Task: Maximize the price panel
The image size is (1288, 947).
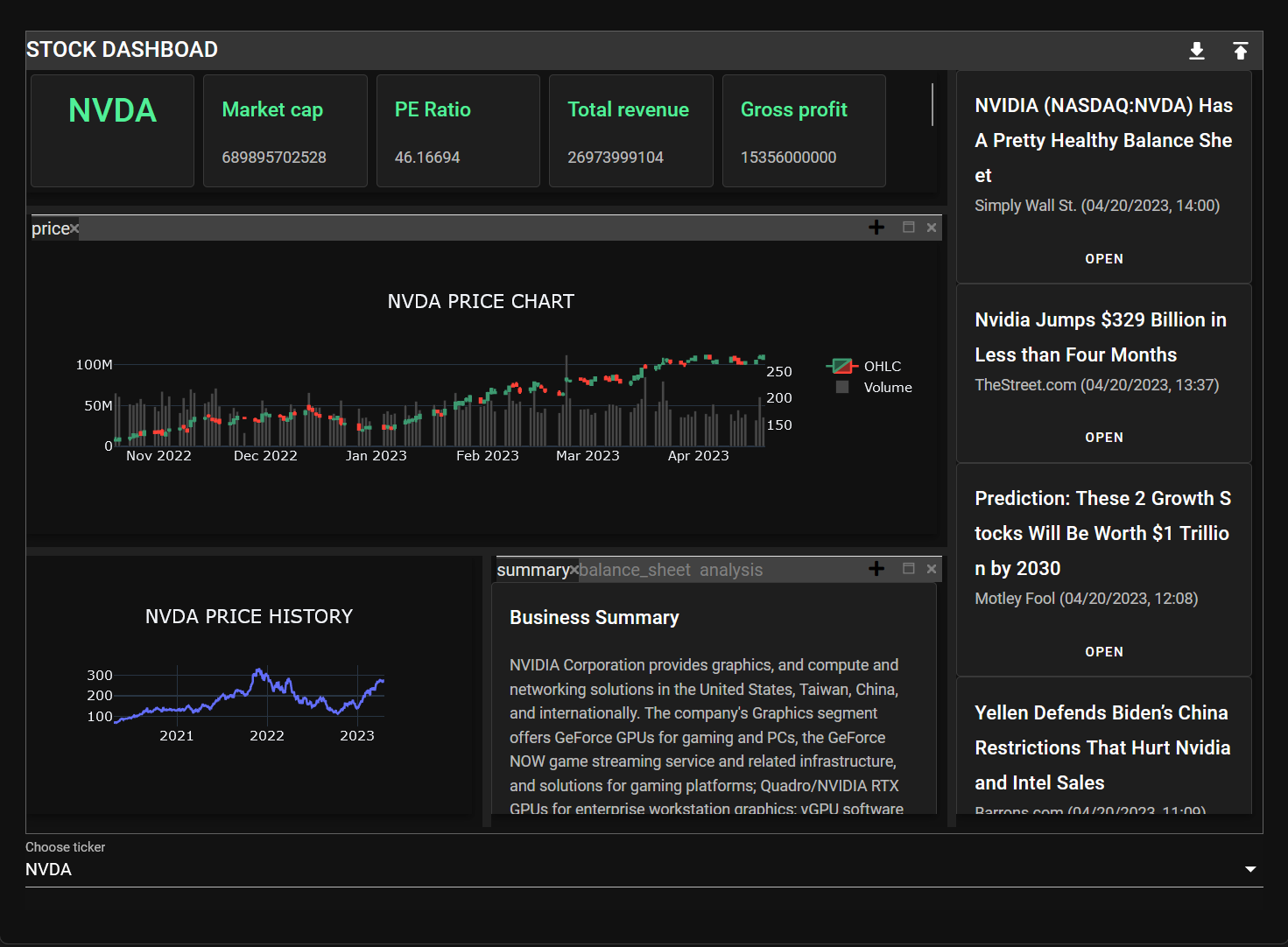Action: pyautogui.click(x=909, y=228)
